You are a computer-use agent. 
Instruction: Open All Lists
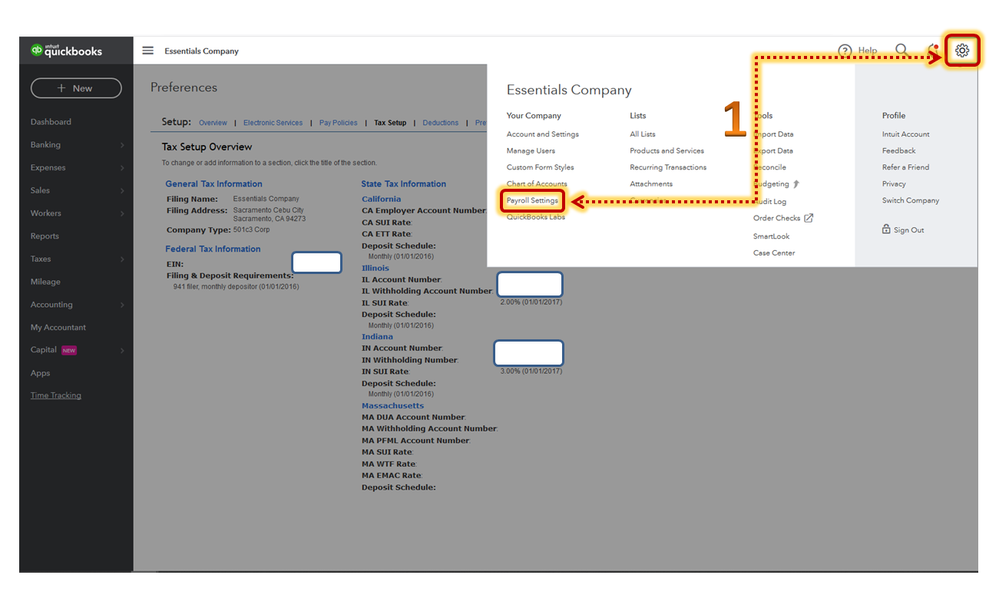tap(642, 134)
